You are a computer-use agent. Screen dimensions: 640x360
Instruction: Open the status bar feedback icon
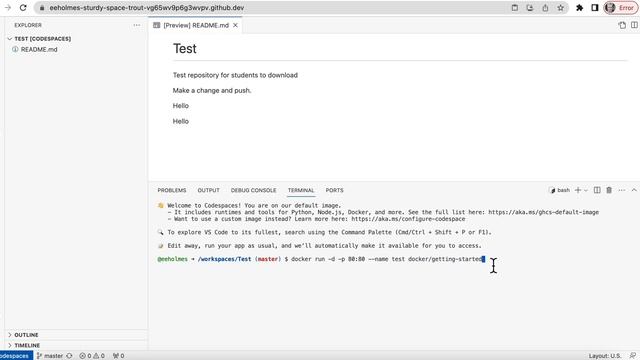(x=633, y=356)
